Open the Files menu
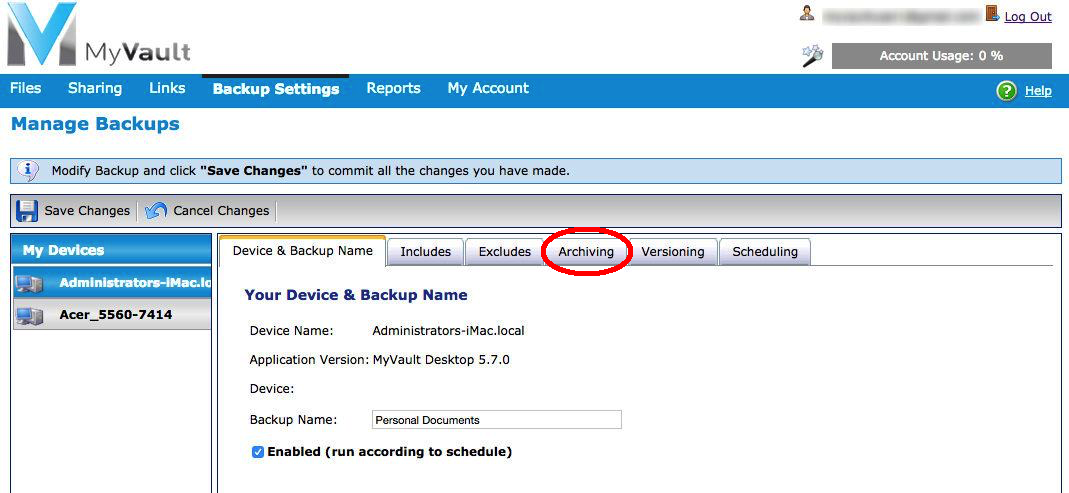This screenshot has width=1069, height=493. (x=25, y=88)
